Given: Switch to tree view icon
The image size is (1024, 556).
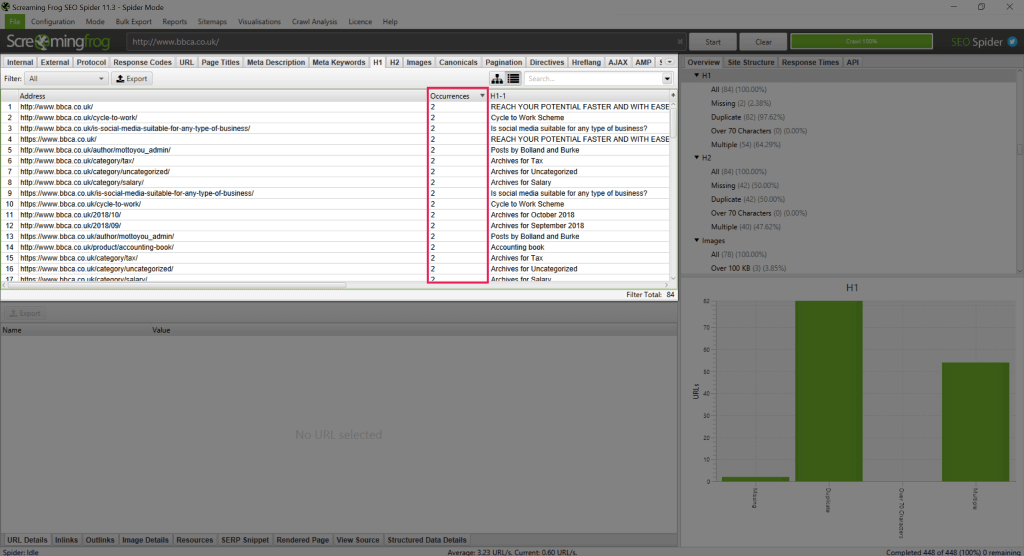Looking at the screenshot, I should (x=497, y=78).
